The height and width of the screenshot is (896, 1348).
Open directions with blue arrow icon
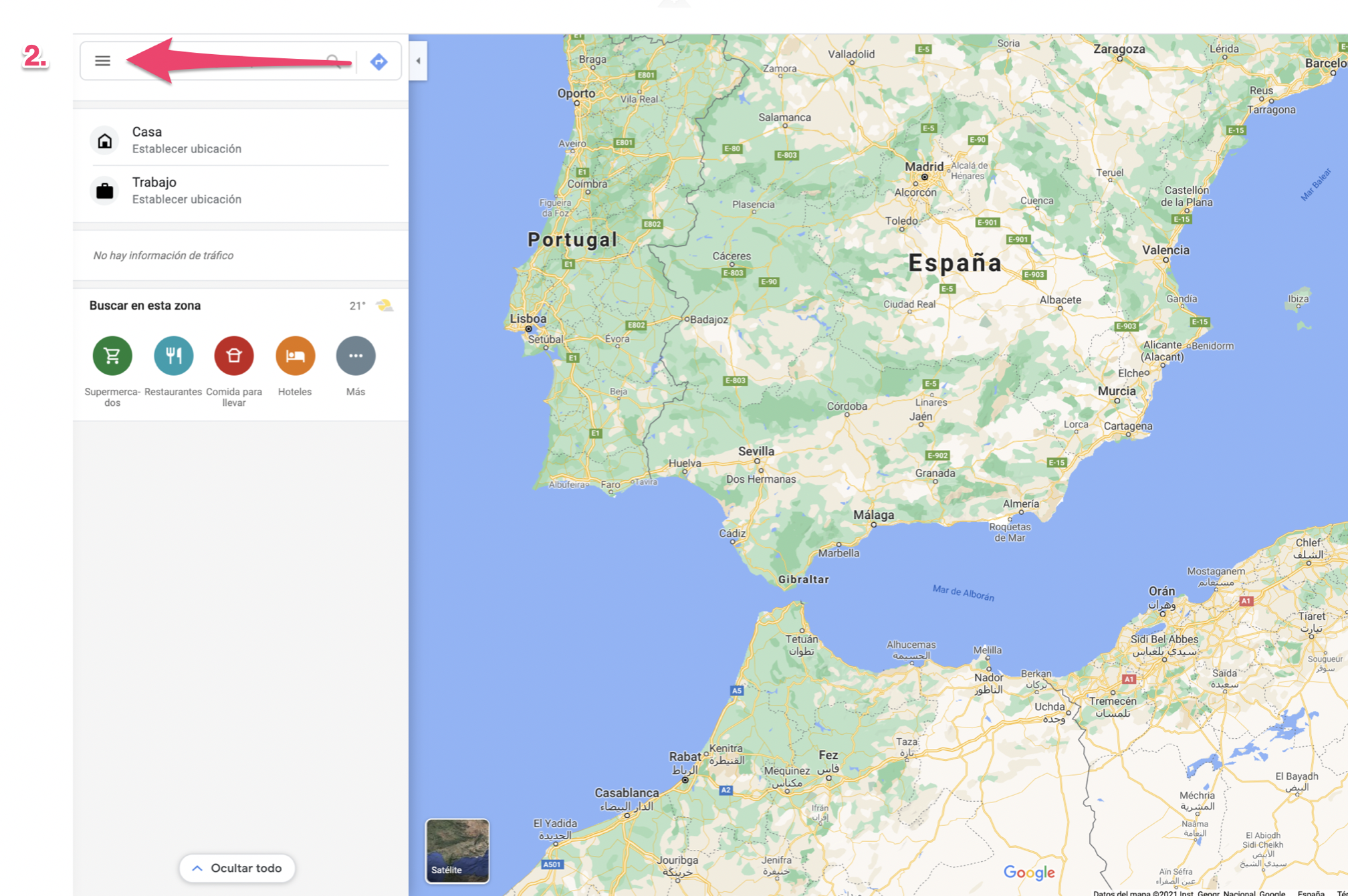378,62
